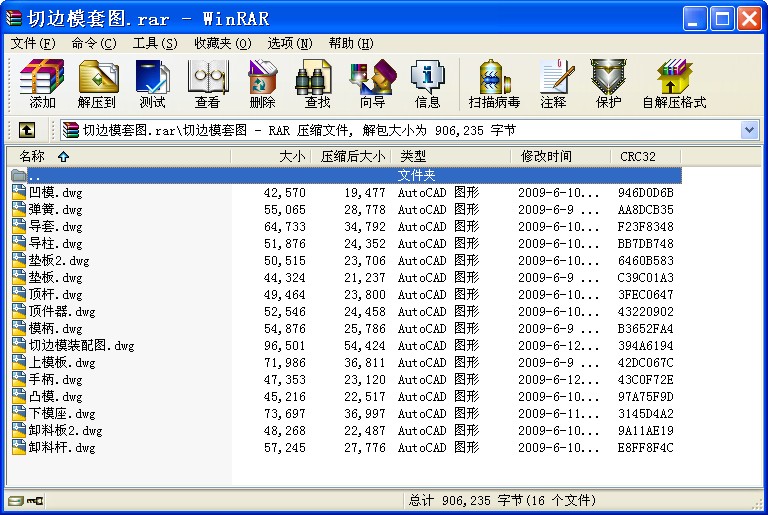Image resolution: width=768 pixels, height=515 pixels.
Task: Select file 卸料板2.dwg
Action: coord(65,430)
